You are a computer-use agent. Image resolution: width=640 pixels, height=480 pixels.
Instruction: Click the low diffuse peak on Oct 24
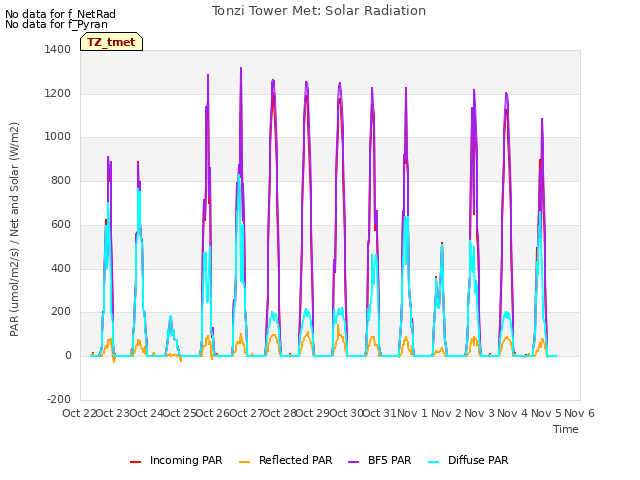171,316
